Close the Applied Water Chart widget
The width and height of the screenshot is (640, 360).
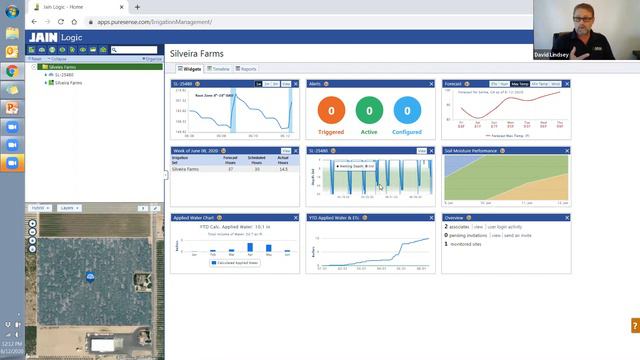tap(296, 218)
